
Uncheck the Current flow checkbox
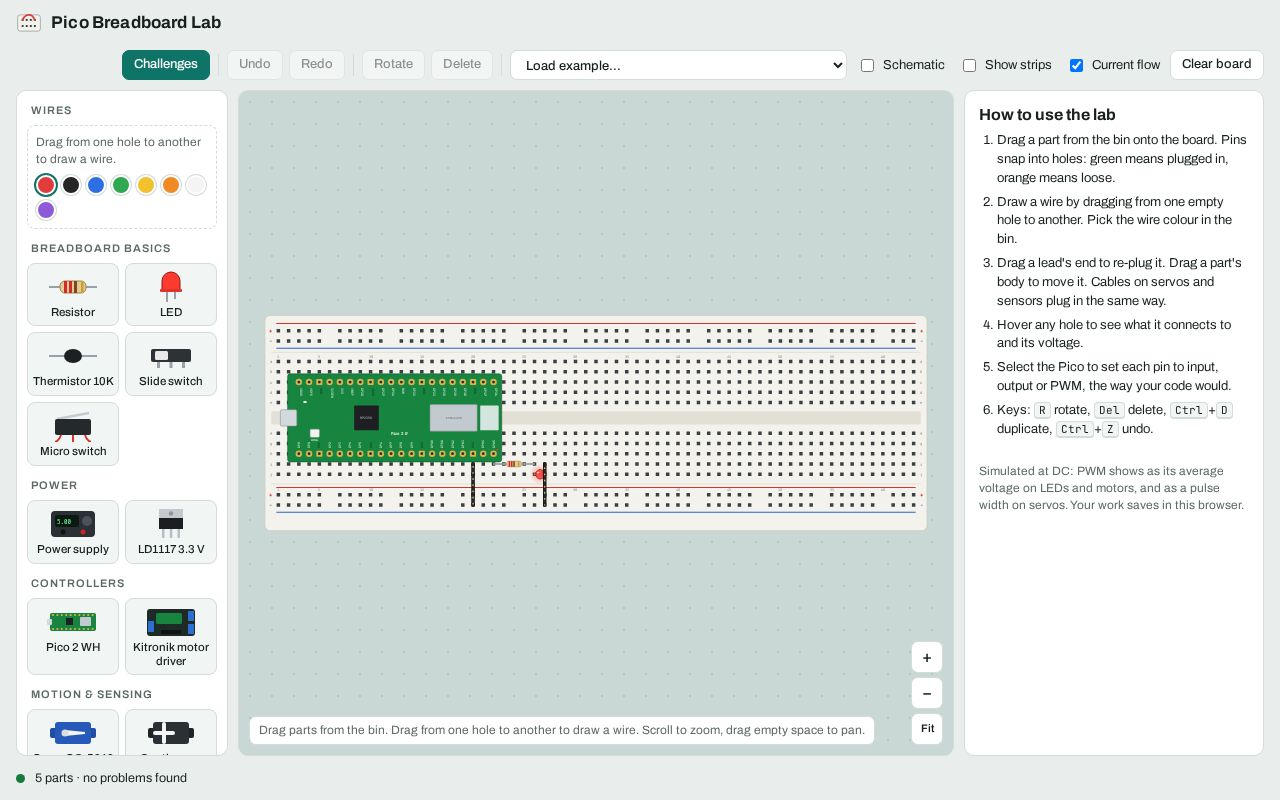pos(1076,65)
